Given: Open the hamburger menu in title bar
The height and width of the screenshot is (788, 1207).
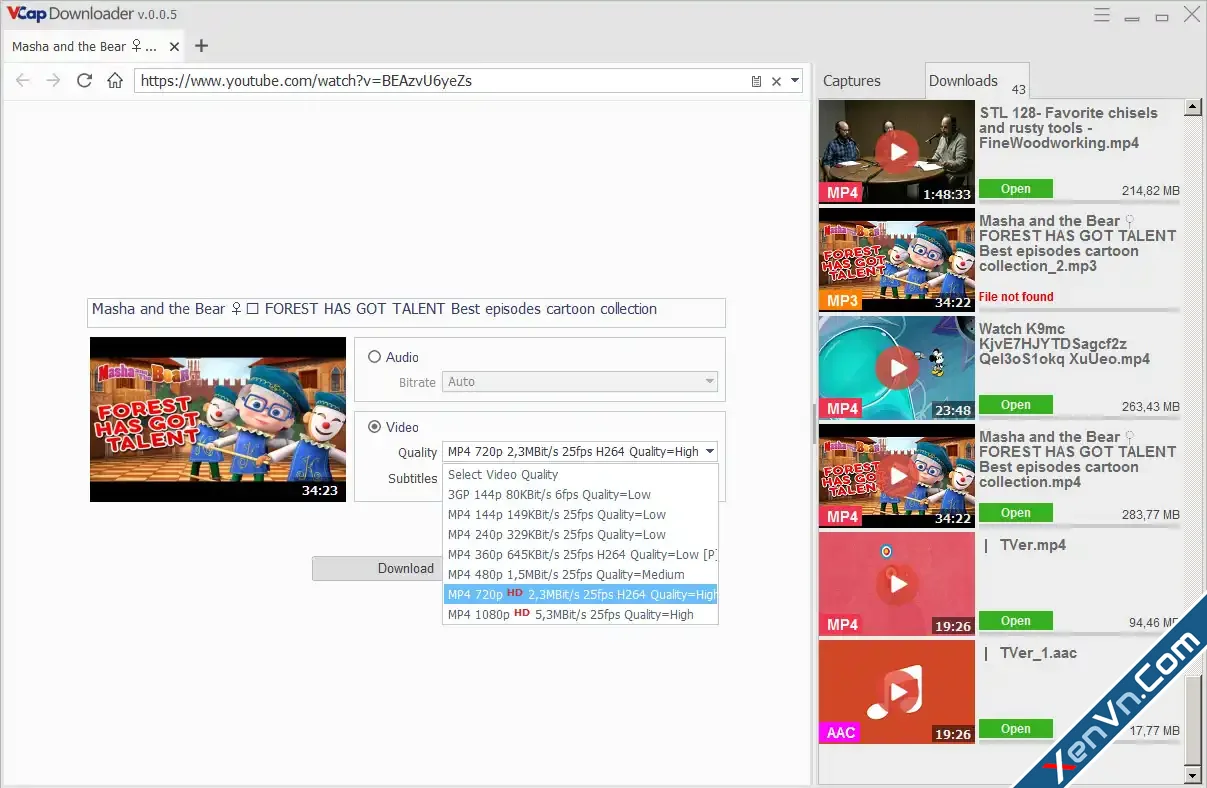Looking at the screenshot, I should tap(1101, 15).
